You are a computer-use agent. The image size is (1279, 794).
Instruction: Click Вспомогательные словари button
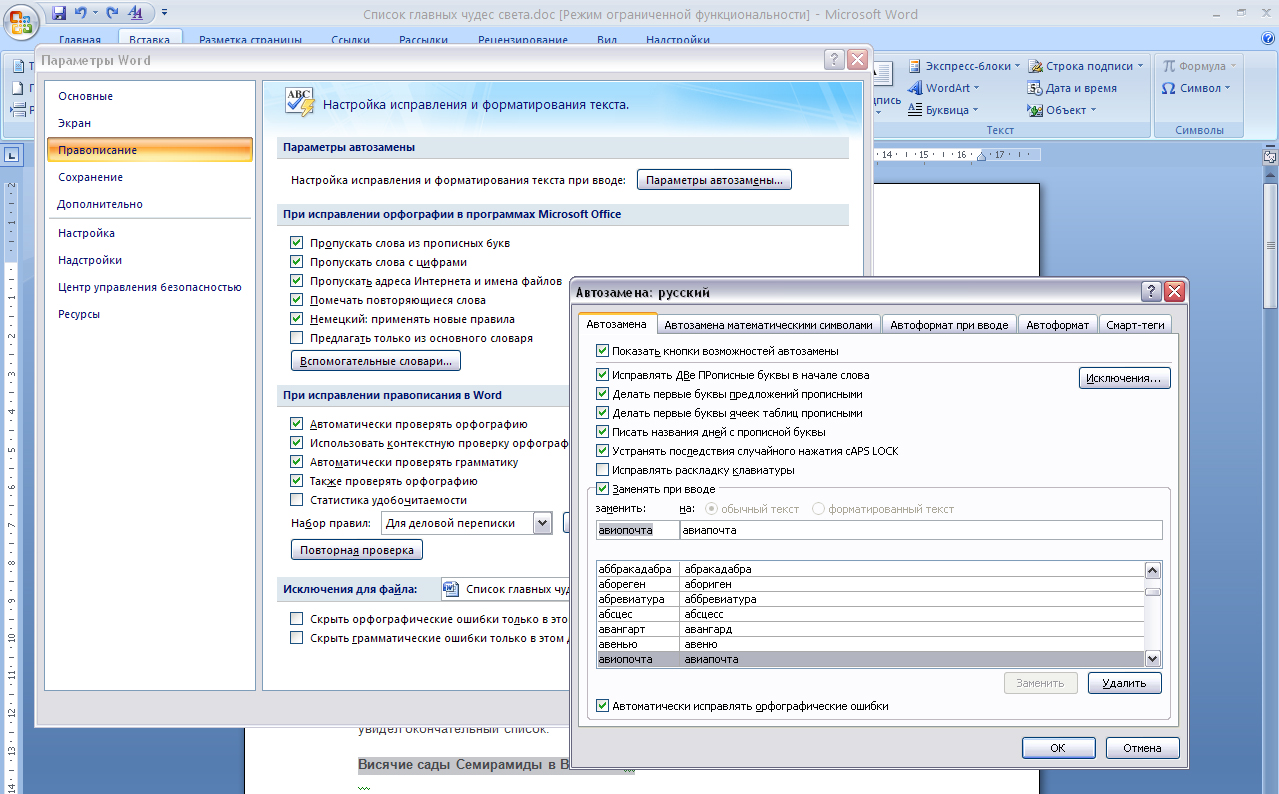(376, 360)
